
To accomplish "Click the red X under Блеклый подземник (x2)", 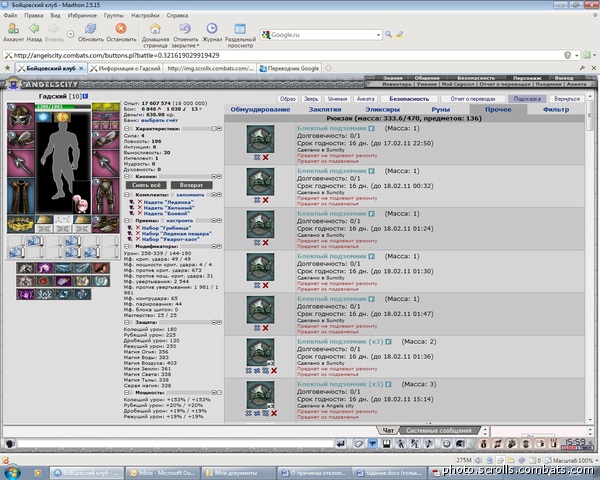I will [x=274, y=371].
